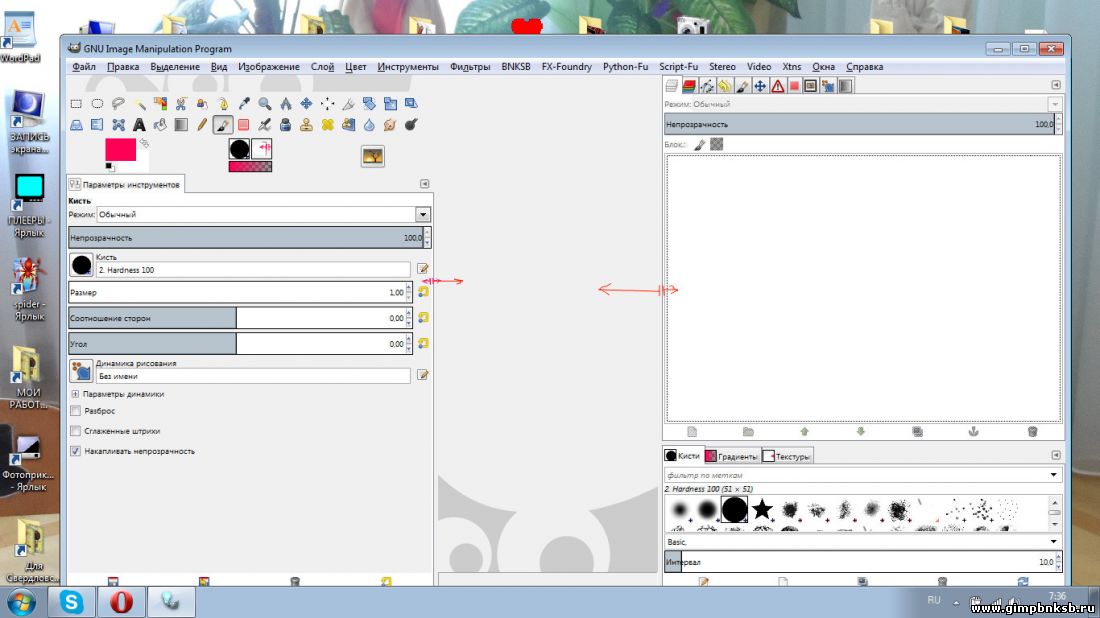
Task: Select the Paintbrush tool in toolbox
Action: click(x=222, y=125)
